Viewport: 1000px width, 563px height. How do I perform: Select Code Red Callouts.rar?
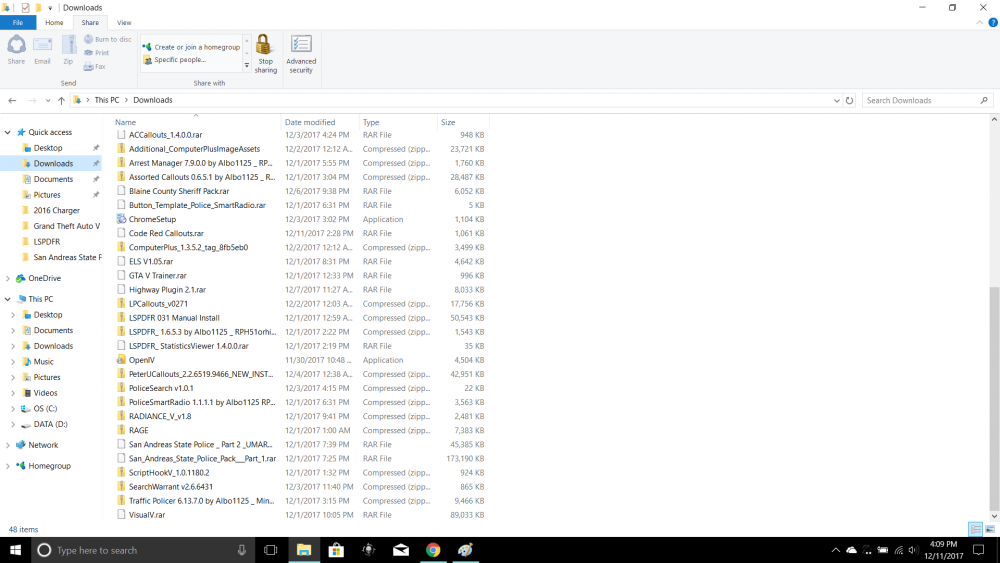[x=166, y=233]
